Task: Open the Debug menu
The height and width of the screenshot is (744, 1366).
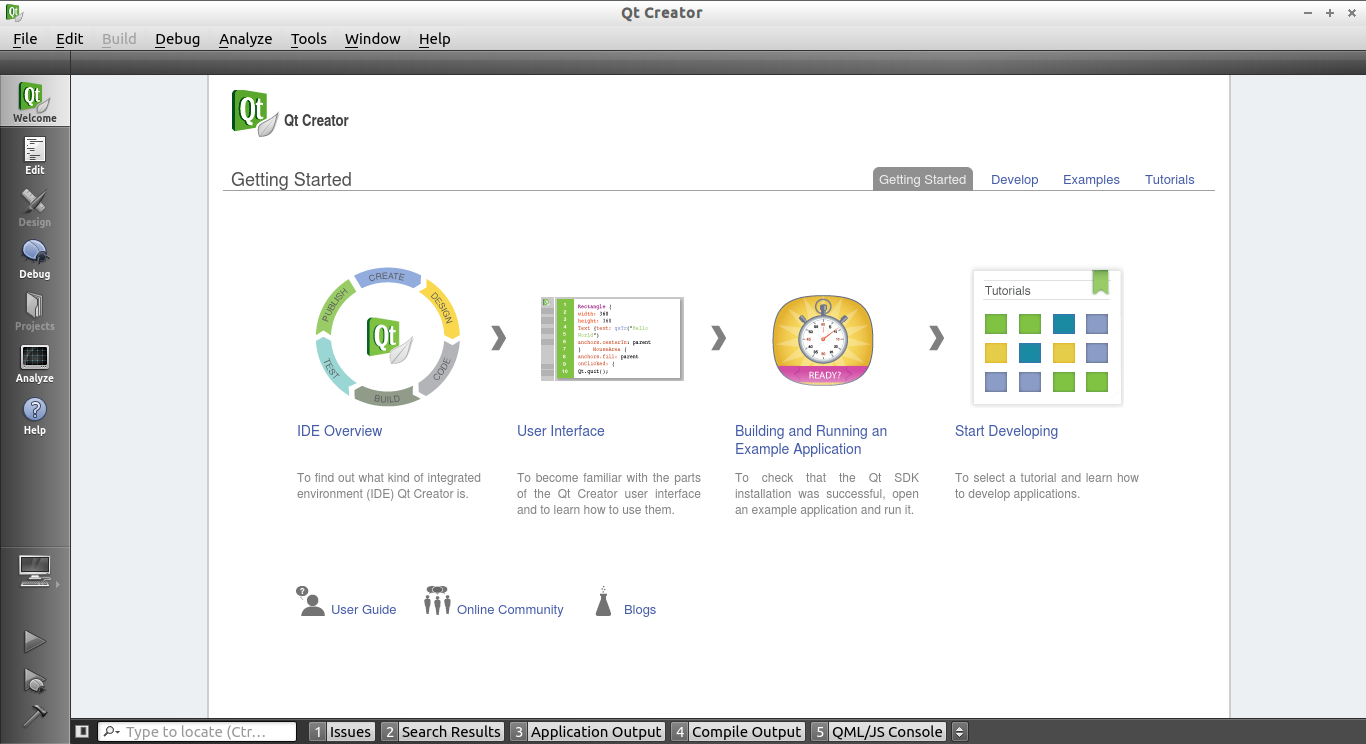Action: tap(178, 39)
